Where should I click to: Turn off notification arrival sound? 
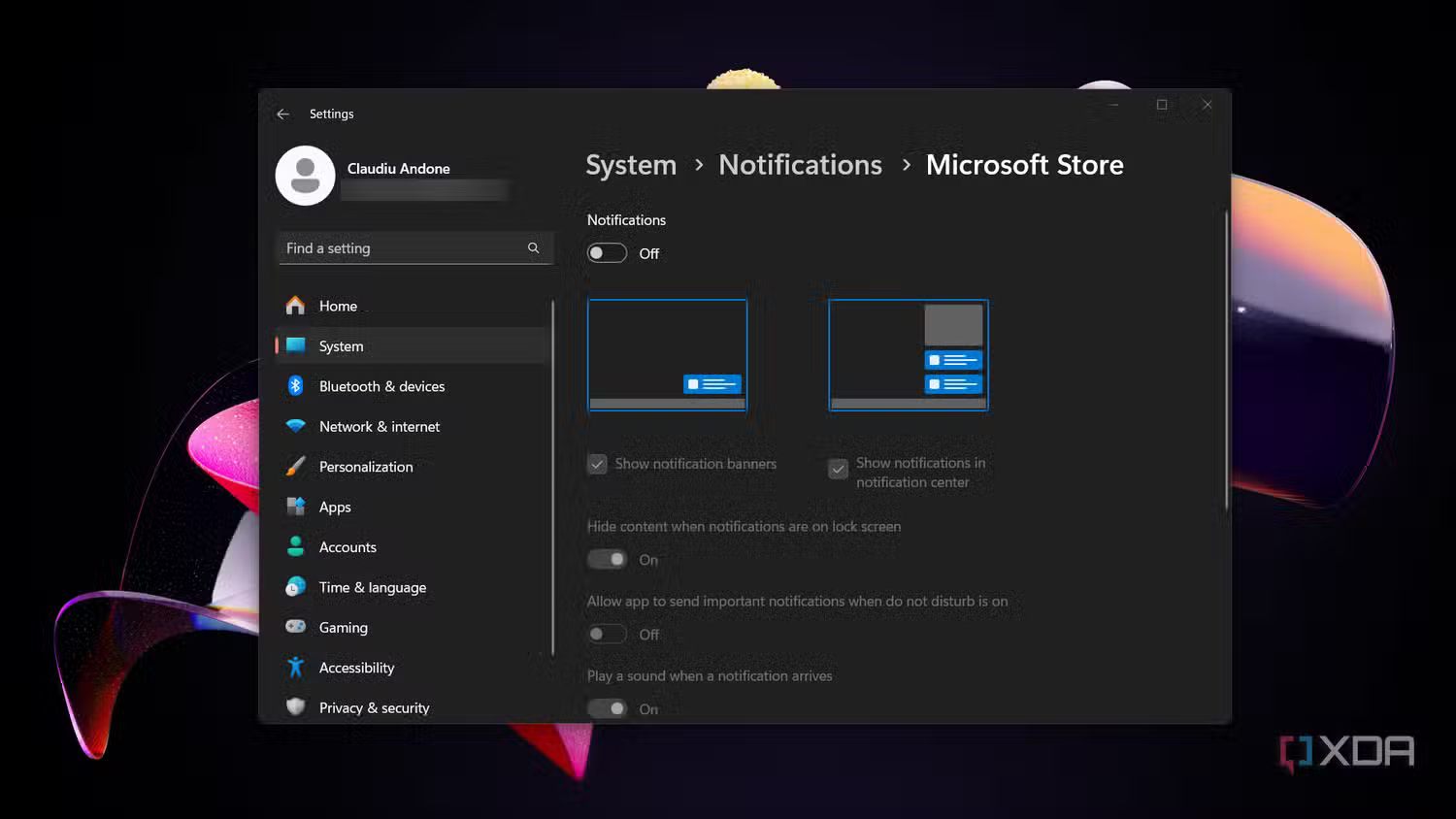(607, 708)
